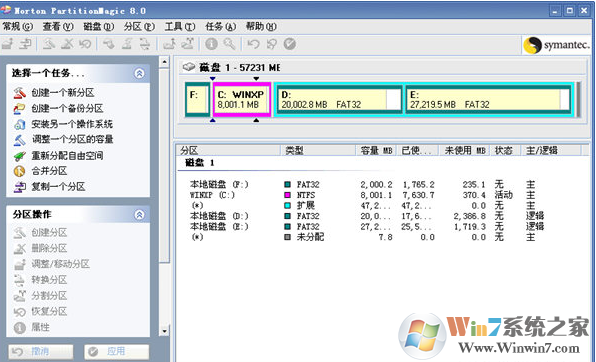The image size is (596, 362).
Task: Click the Symantec logo
Action: pyautogui.click(x=556, y=45)
